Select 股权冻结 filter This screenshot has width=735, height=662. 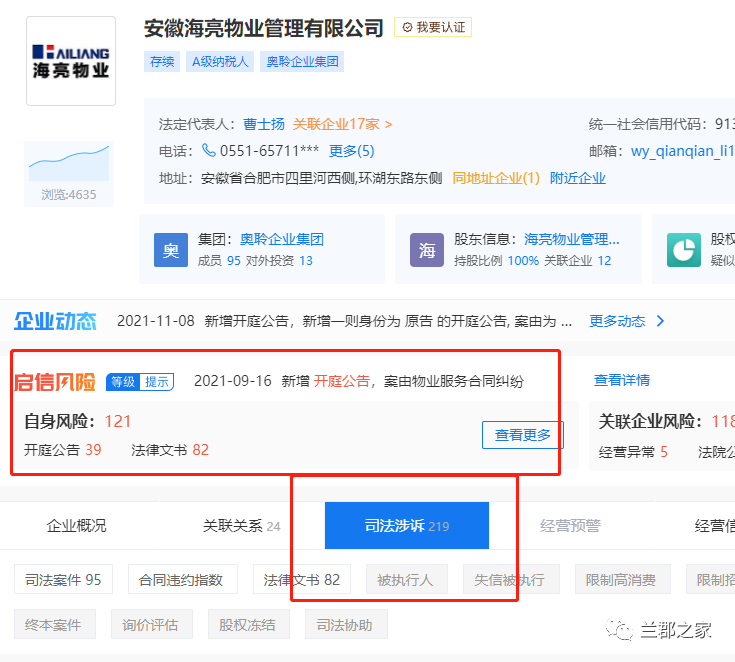tap(247, 624)
